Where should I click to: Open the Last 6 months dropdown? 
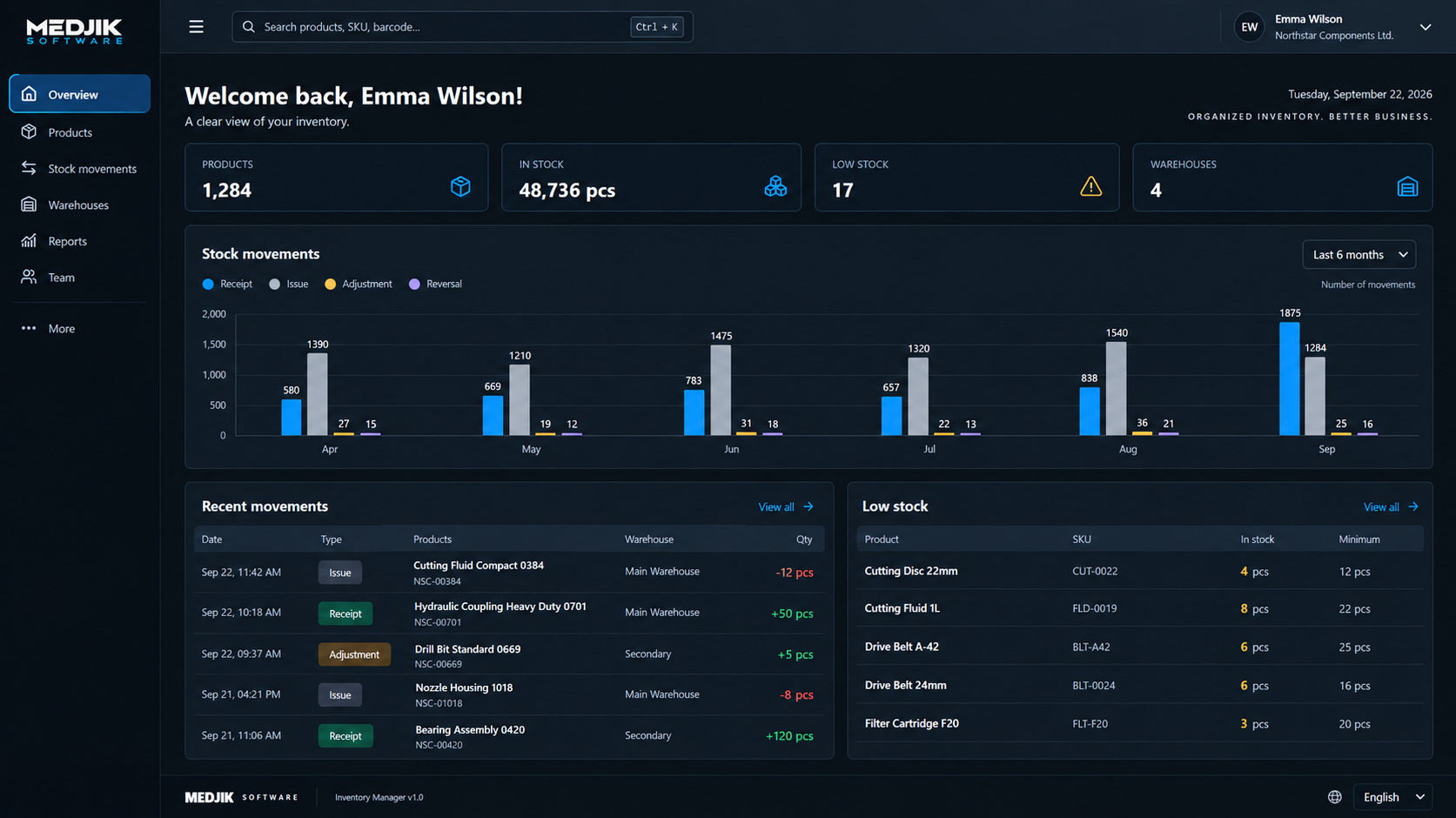click(x=1359, y=254)
